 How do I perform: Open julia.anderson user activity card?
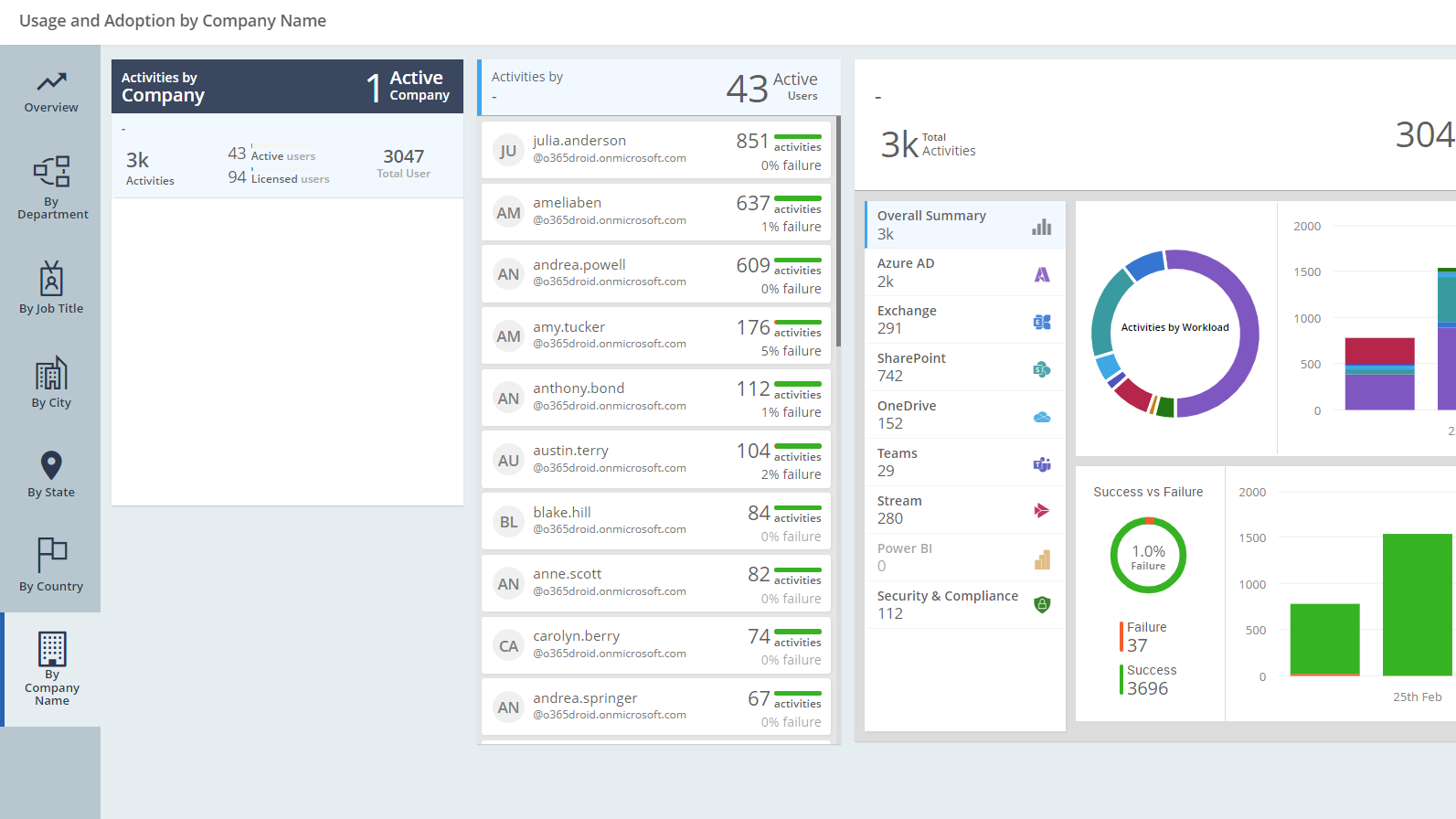coord(655,150)
